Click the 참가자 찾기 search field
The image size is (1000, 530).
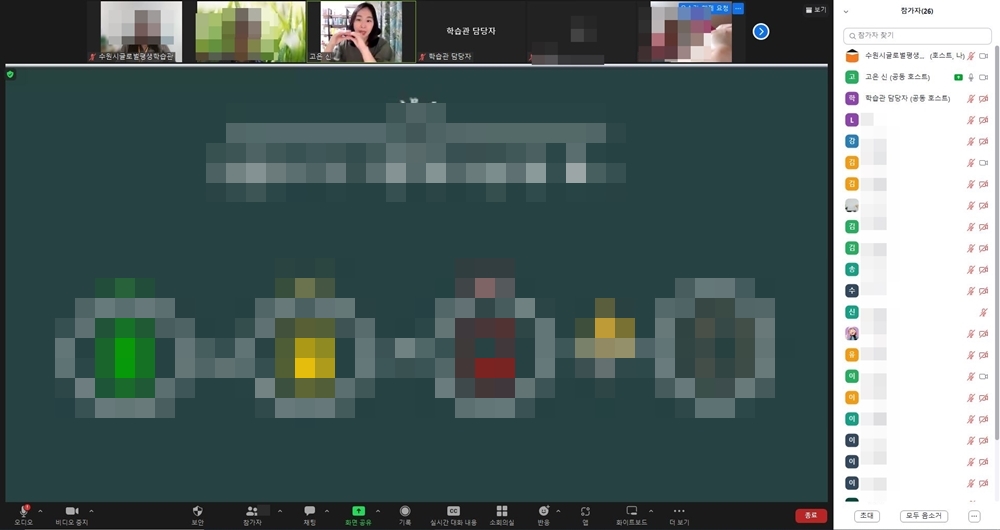click(x=917, y=35)
